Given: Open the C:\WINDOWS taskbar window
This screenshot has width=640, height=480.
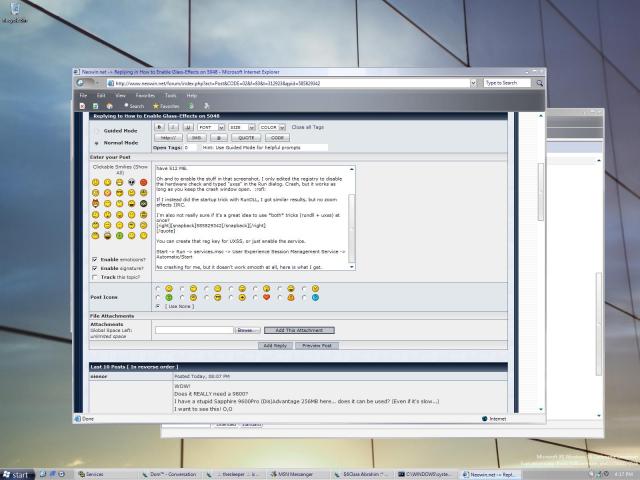Looking at the screenshot, I should [x=425, y=474].
